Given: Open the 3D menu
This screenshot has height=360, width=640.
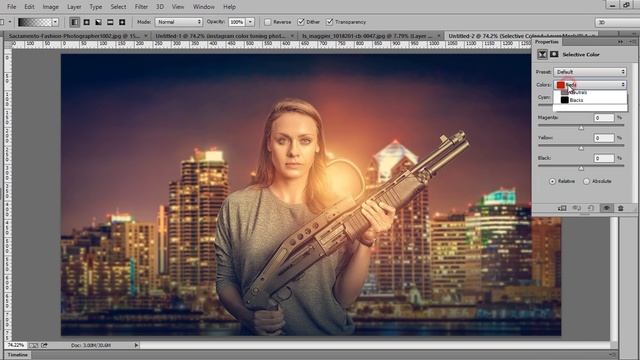Looking at the screenshot, I should click(160, 7).
